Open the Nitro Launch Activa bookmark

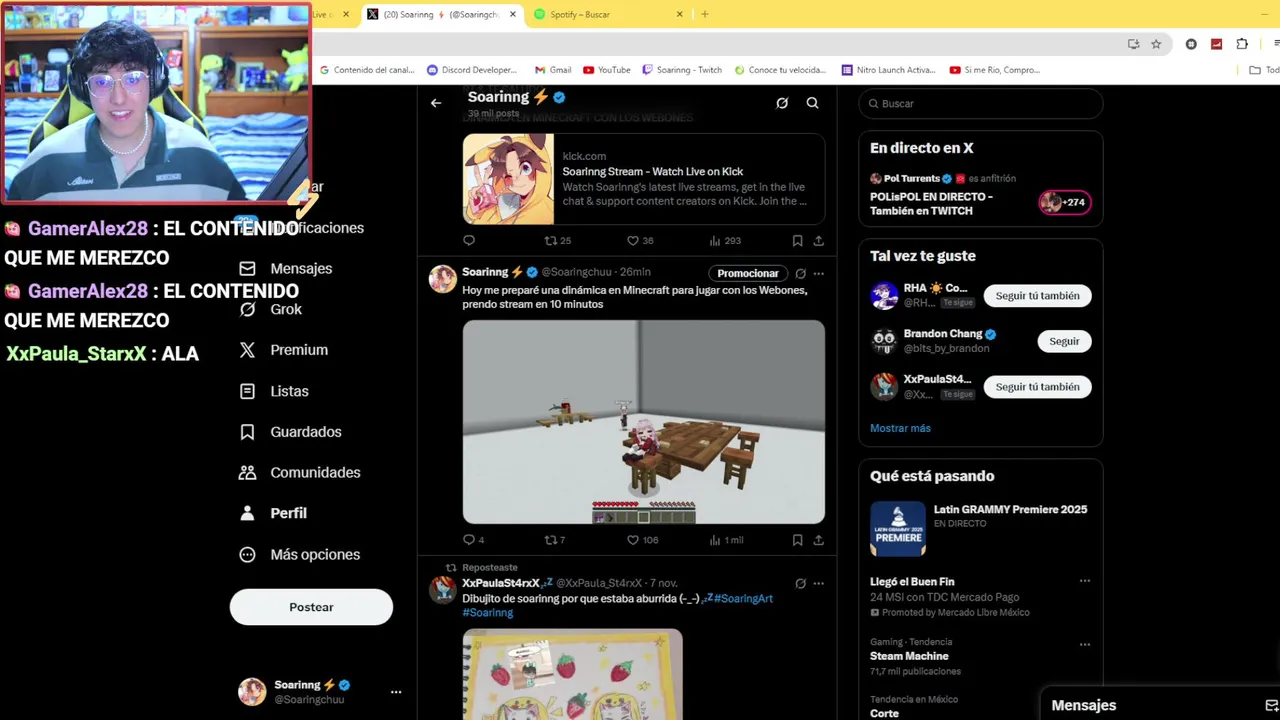889,70
